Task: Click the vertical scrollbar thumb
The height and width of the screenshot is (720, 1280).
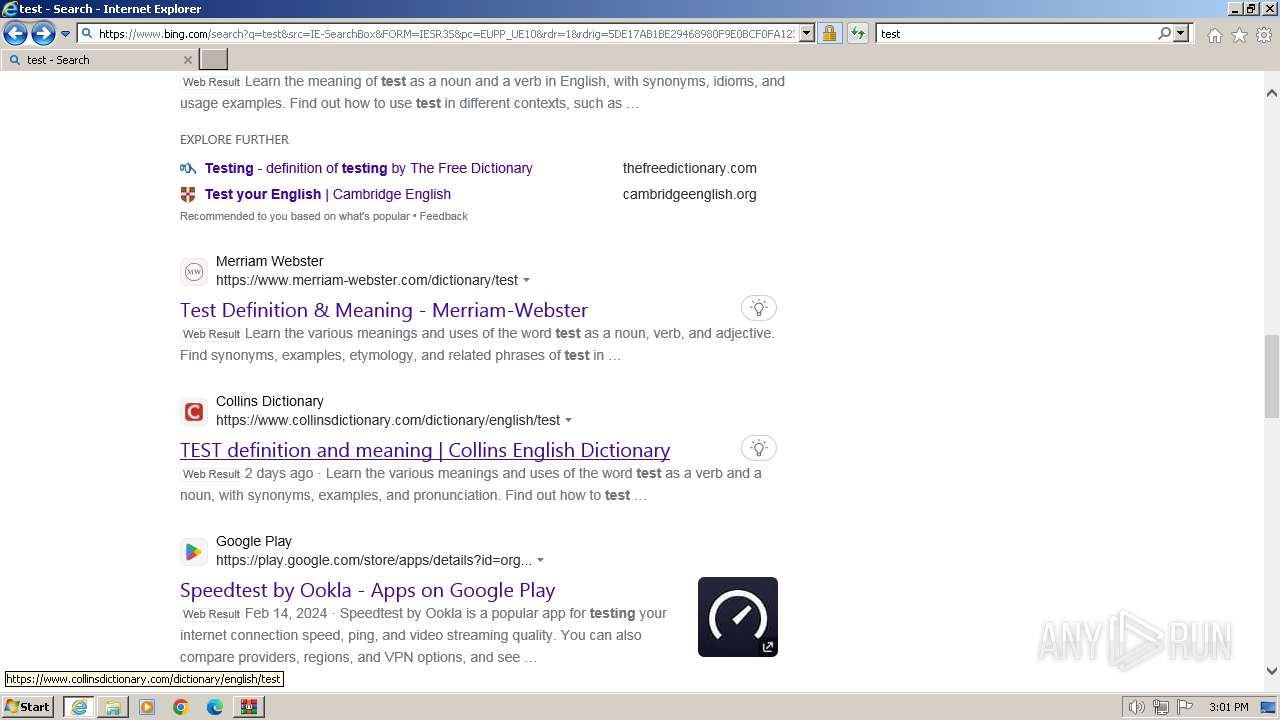Action: pyautogui.click(x=1272, y=376)
